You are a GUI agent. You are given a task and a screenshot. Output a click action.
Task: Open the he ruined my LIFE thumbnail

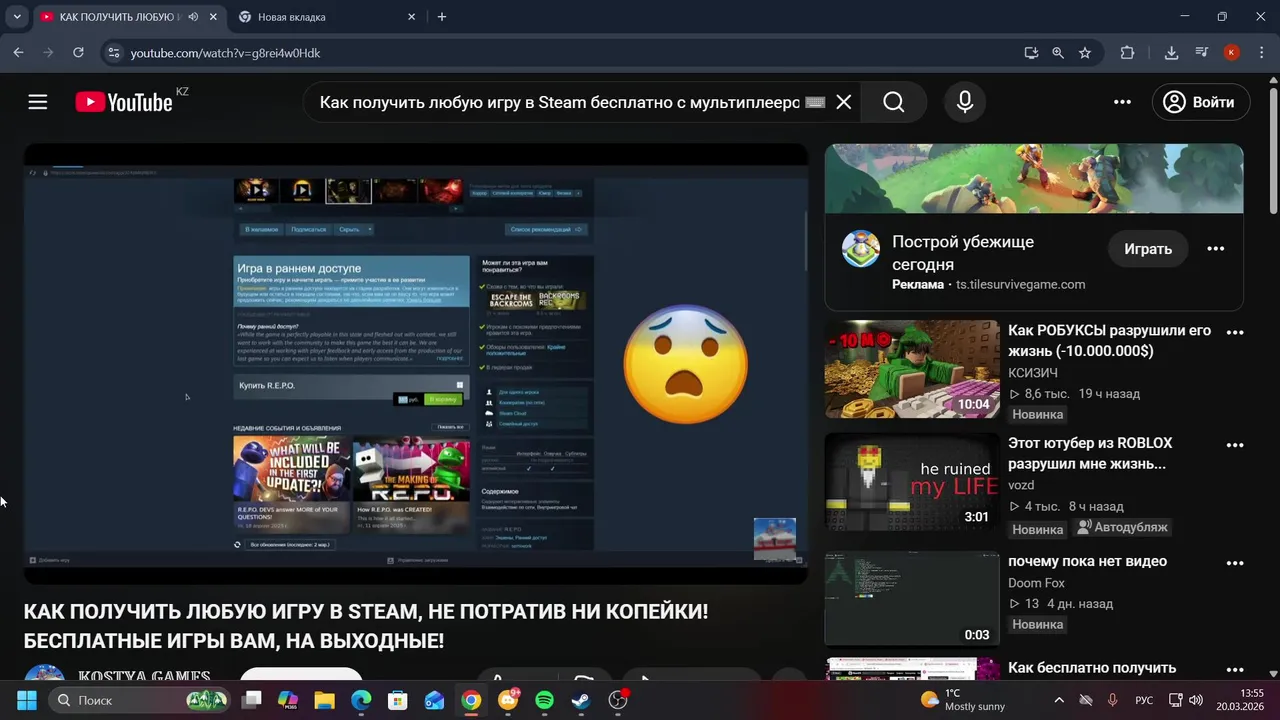[912, 481]
